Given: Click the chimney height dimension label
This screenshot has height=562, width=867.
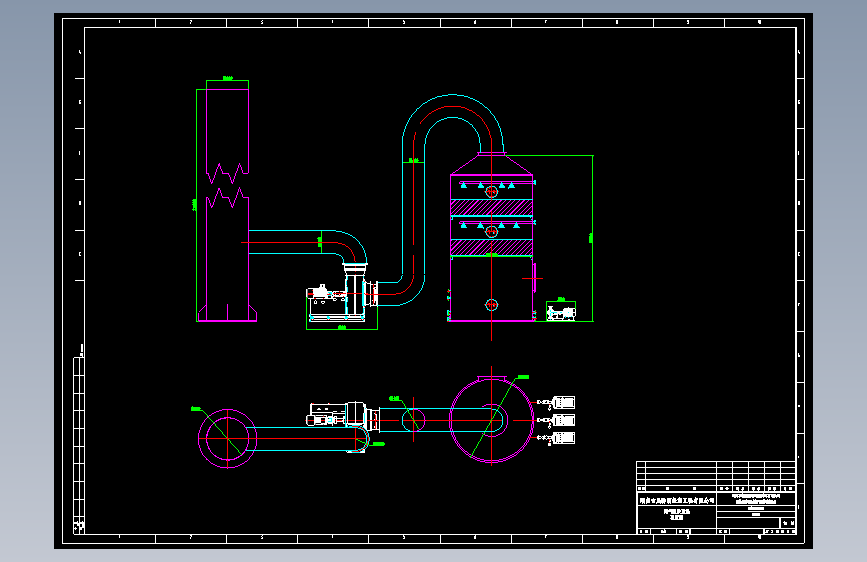Looking at the screenshot, I should [x=194, y=205].
